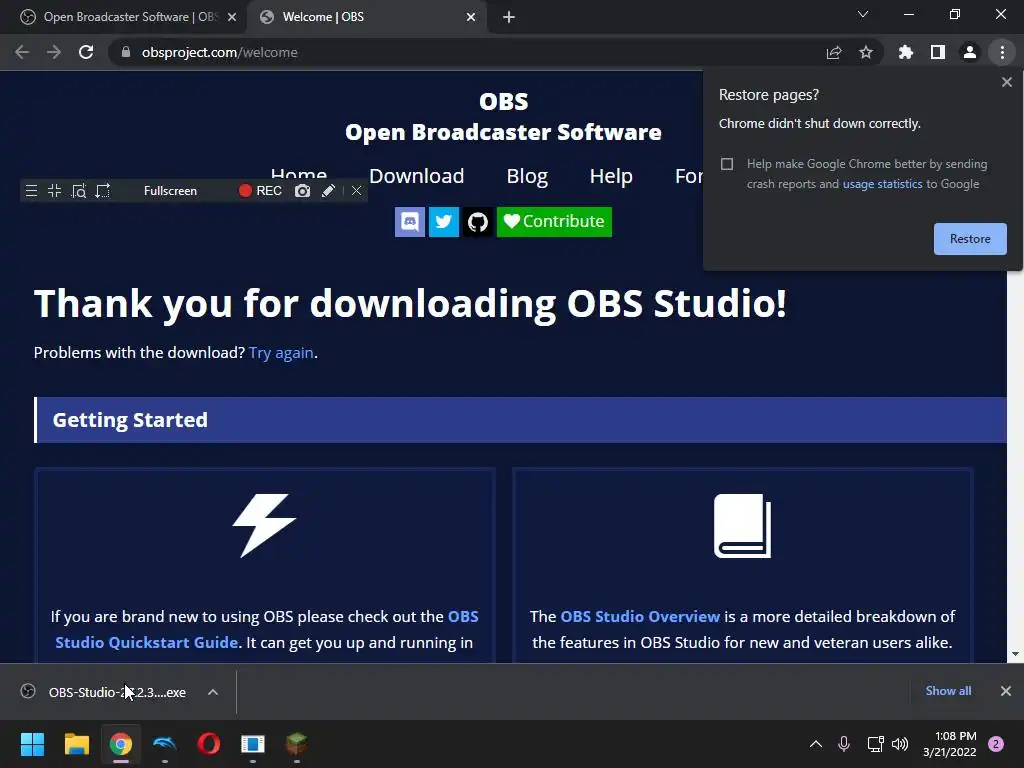Go forward in browser history
This screenshot has width=1024, height=768.
click(x=54, y=52)
